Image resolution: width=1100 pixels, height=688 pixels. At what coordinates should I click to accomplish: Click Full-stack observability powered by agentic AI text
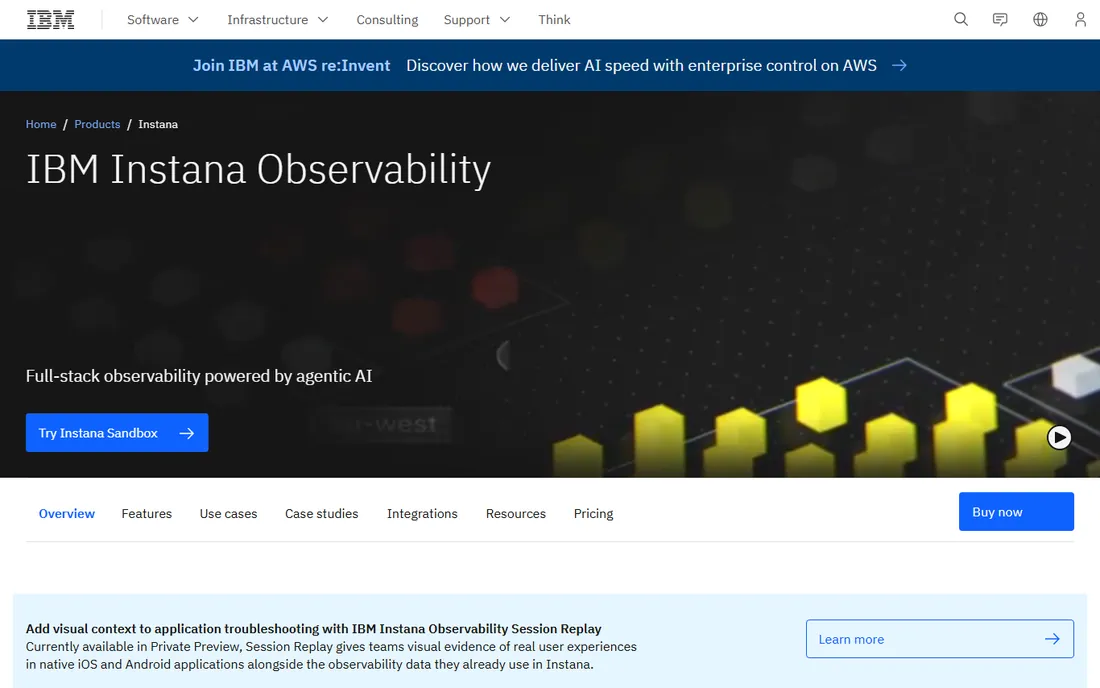199,376
